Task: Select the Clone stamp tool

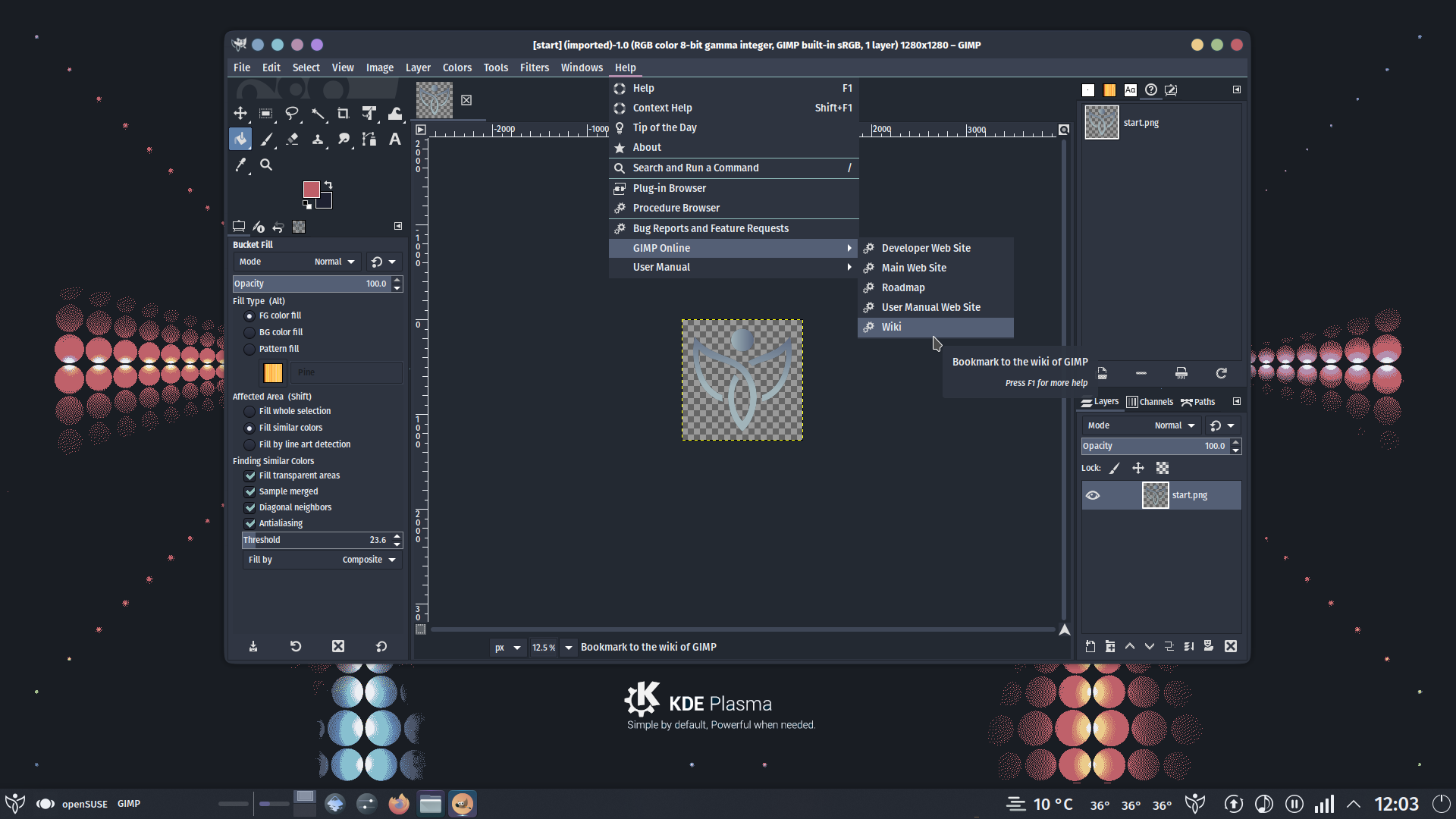Action: (318, 139)
